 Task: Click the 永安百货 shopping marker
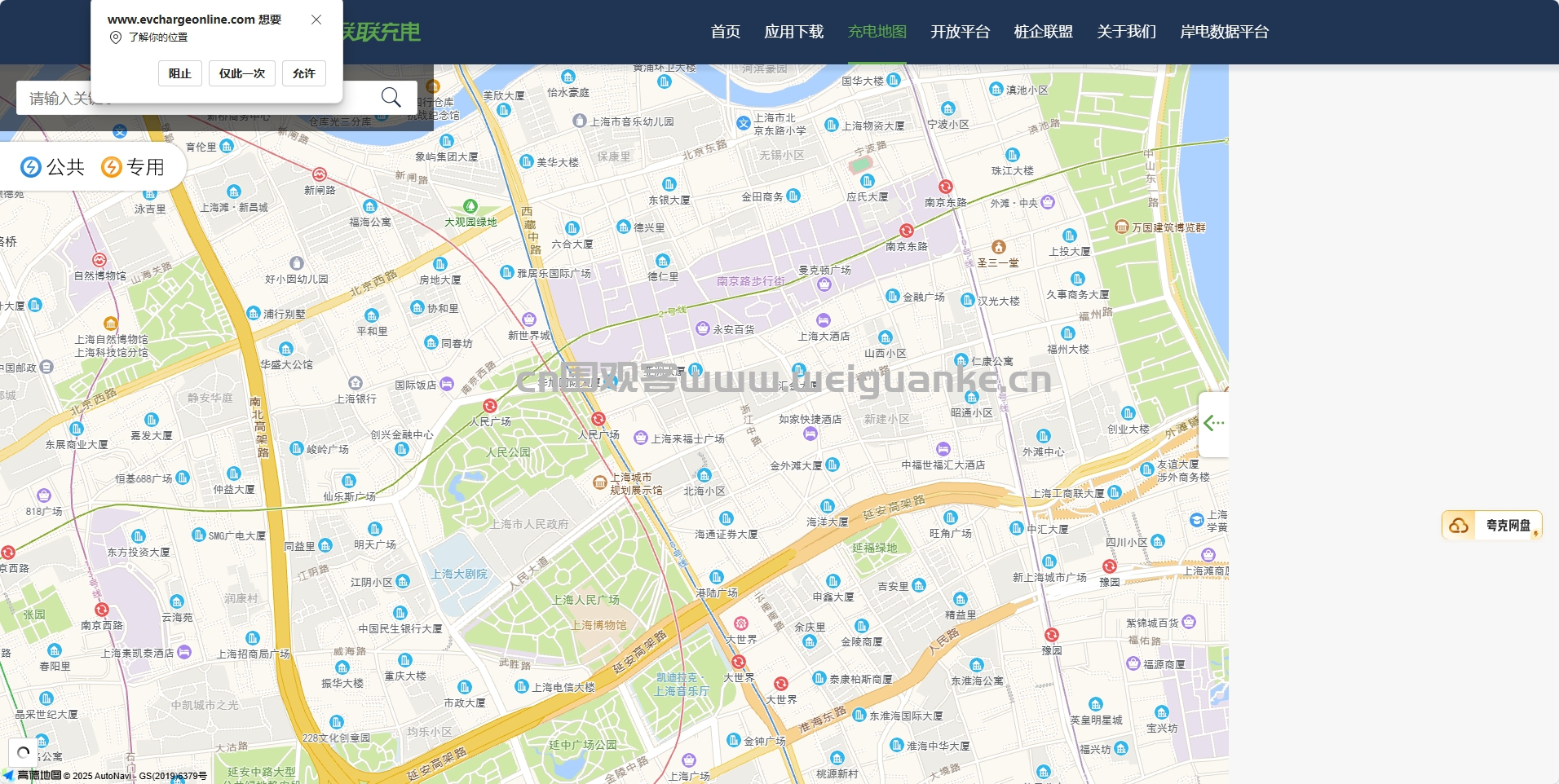click(x=703, y=328)
